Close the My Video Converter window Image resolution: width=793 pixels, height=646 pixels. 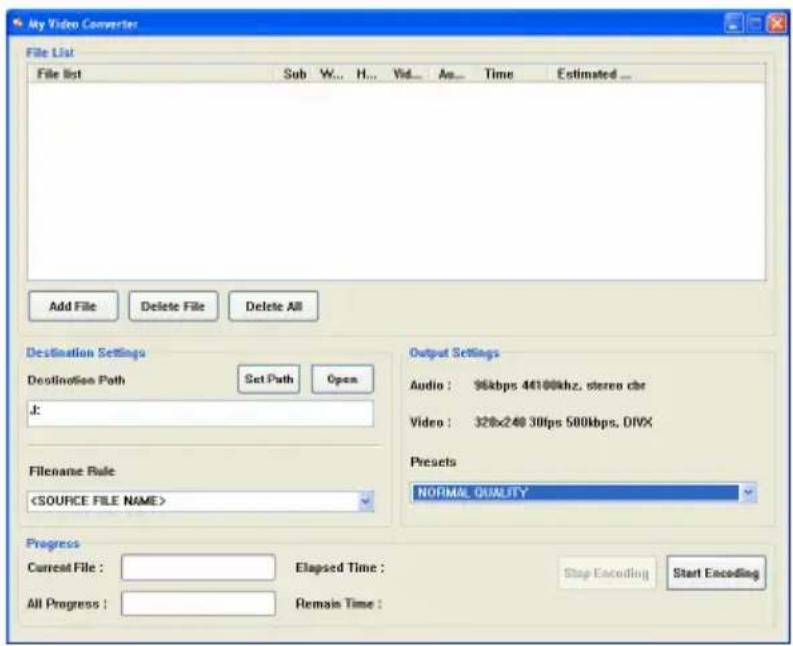(776, 24)
